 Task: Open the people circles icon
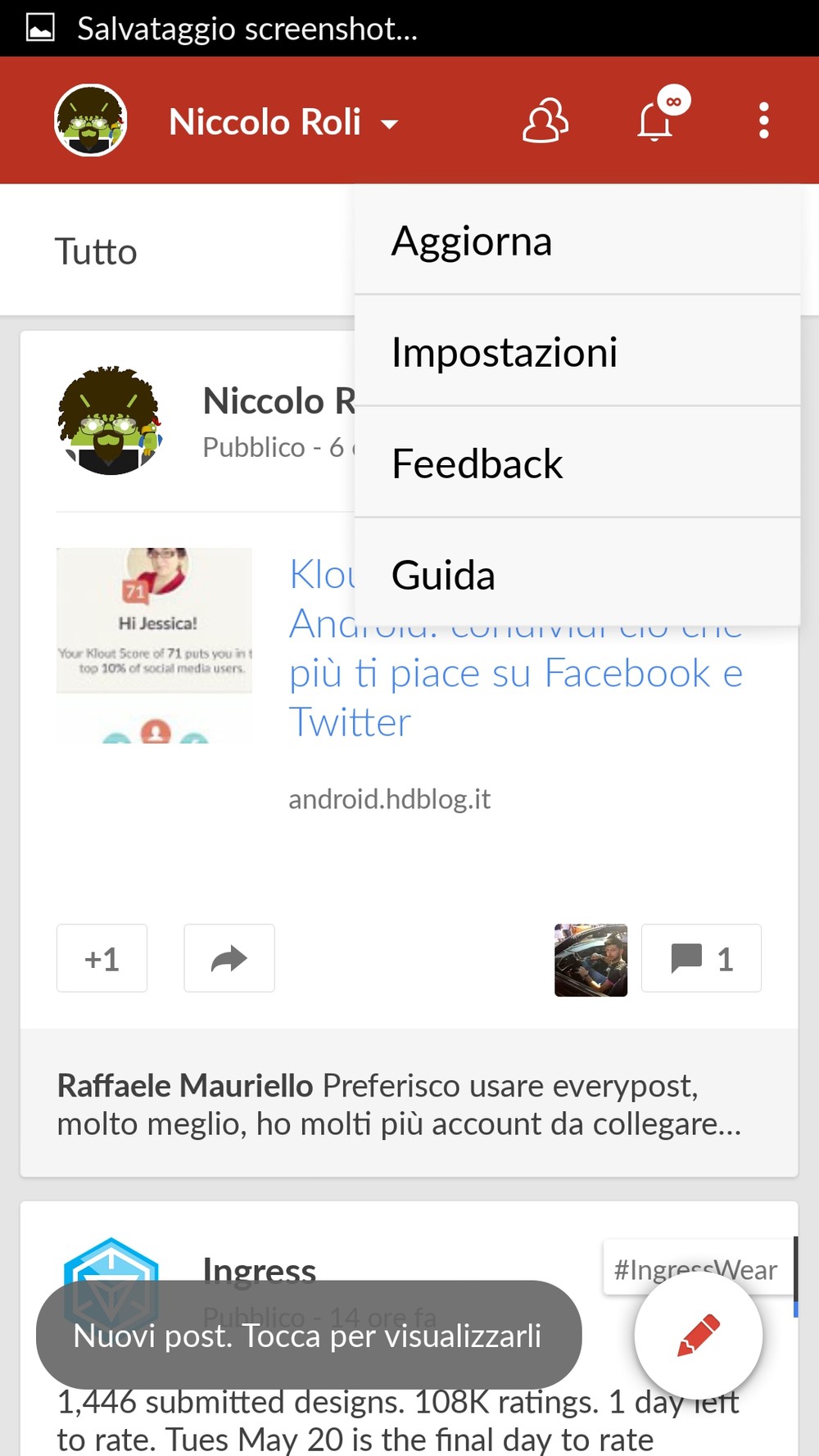pyautogui.click(x=545, y=121)
